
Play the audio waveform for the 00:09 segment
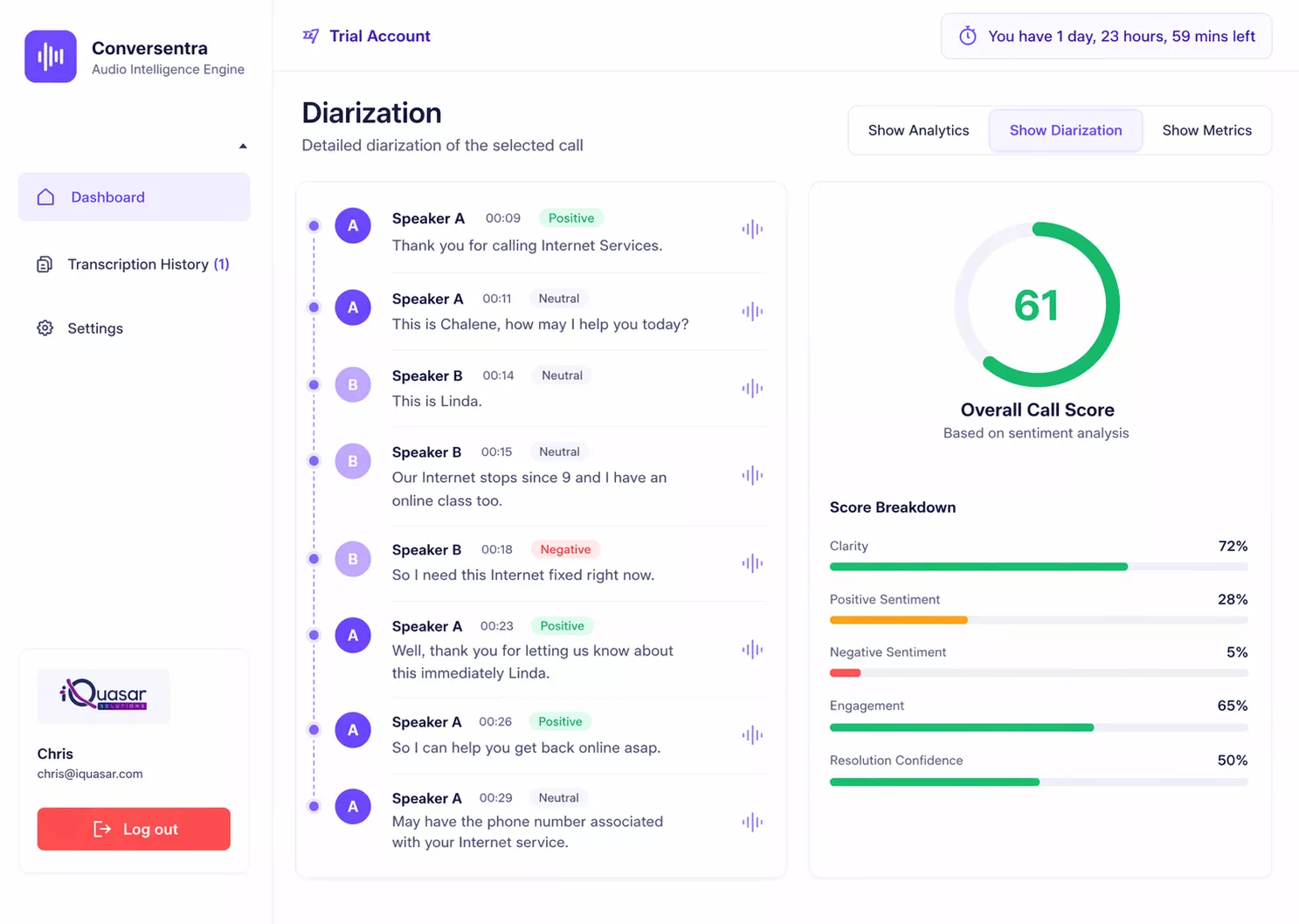[752, 230]
